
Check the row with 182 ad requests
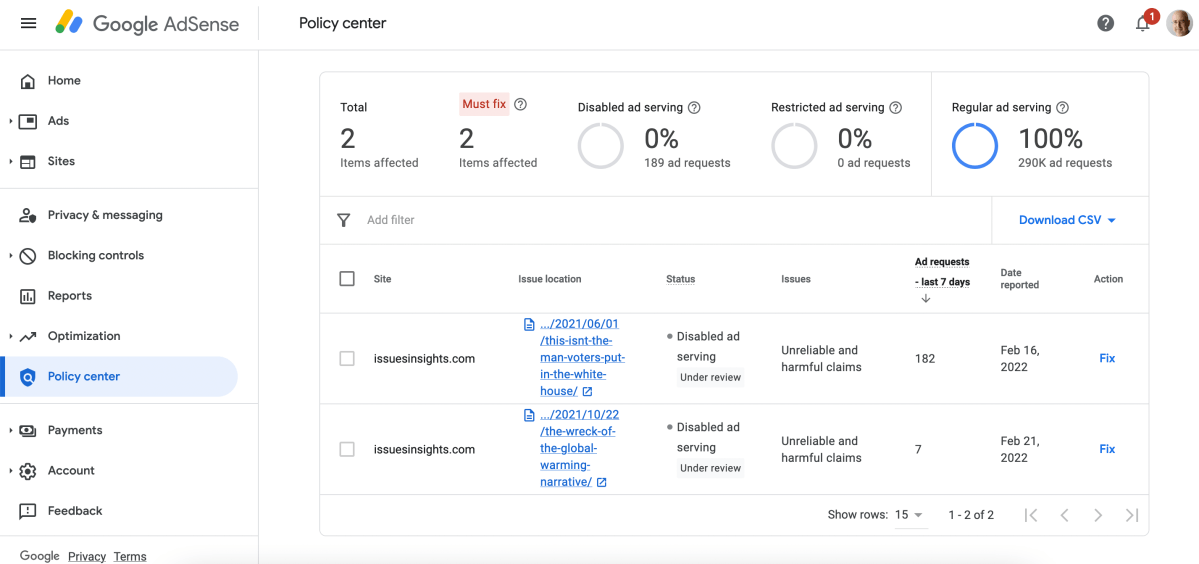coord(347,358)
